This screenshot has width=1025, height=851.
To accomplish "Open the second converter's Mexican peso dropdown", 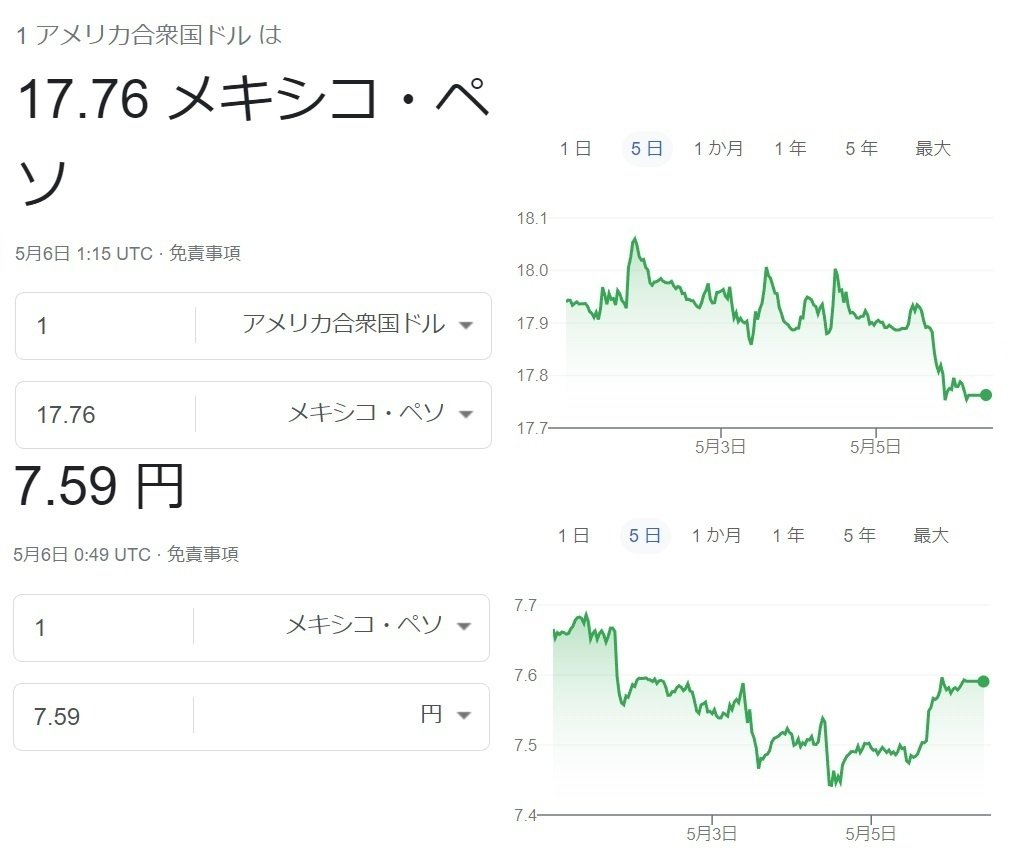I will click(379, 626).
